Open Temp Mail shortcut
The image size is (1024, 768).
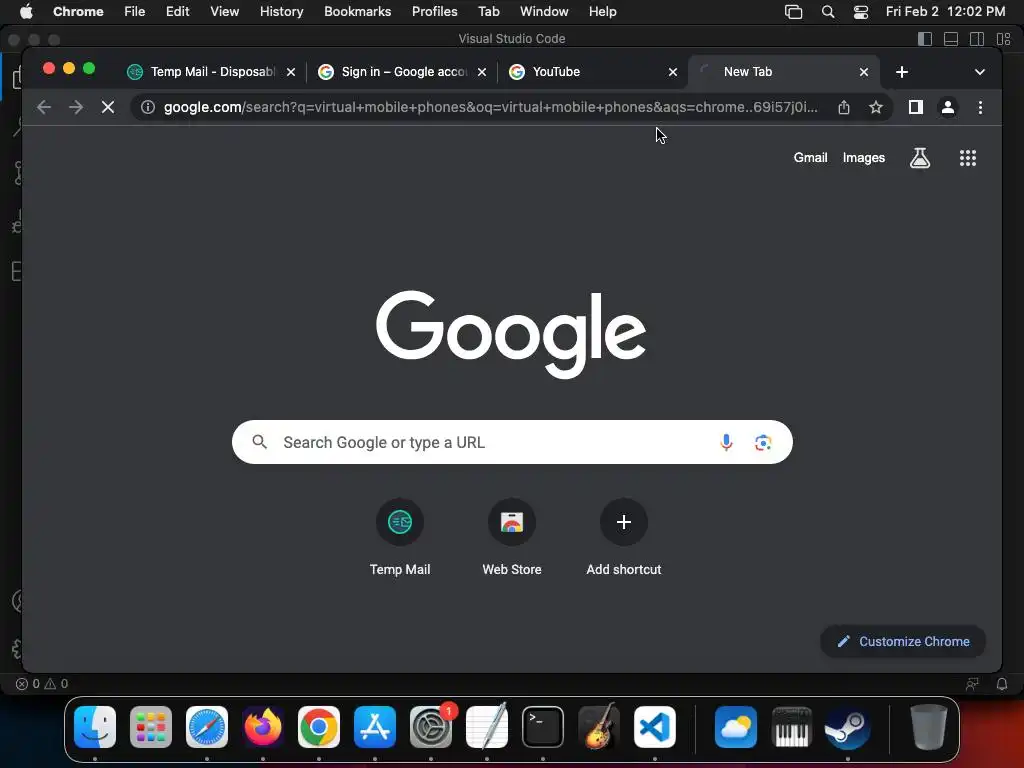[400, 537]
